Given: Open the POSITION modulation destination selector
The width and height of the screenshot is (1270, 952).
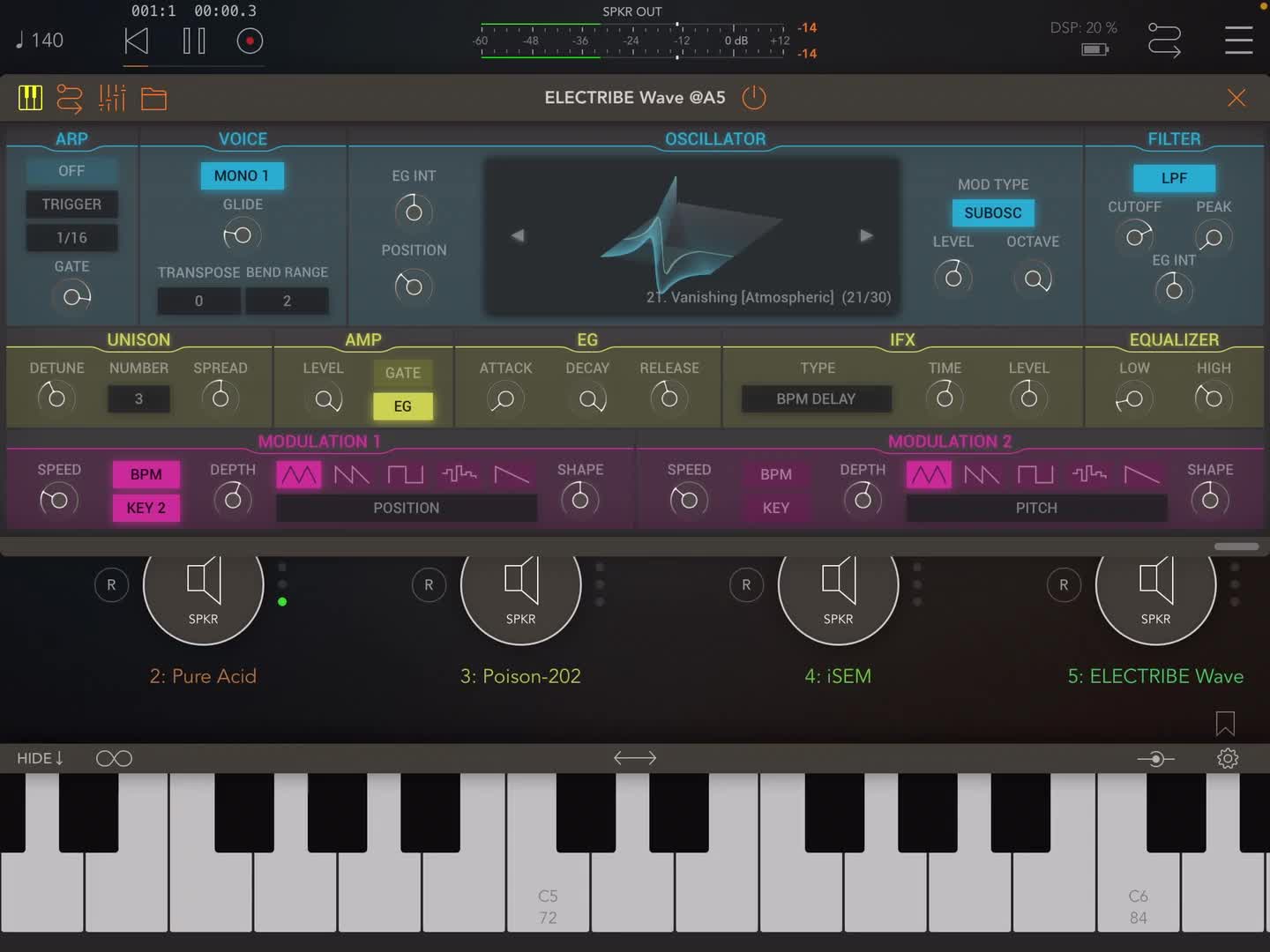Looking at the screenshot, I should tap(407, 508).
